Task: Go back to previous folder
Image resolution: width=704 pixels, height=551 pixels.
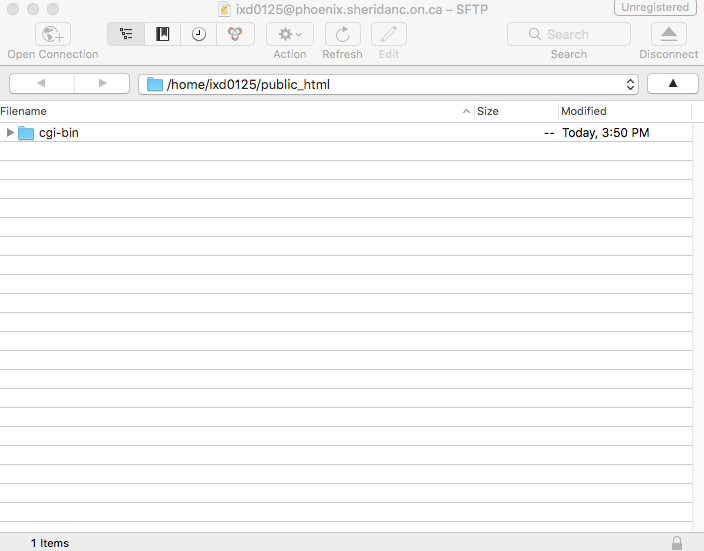Action: 40,84
